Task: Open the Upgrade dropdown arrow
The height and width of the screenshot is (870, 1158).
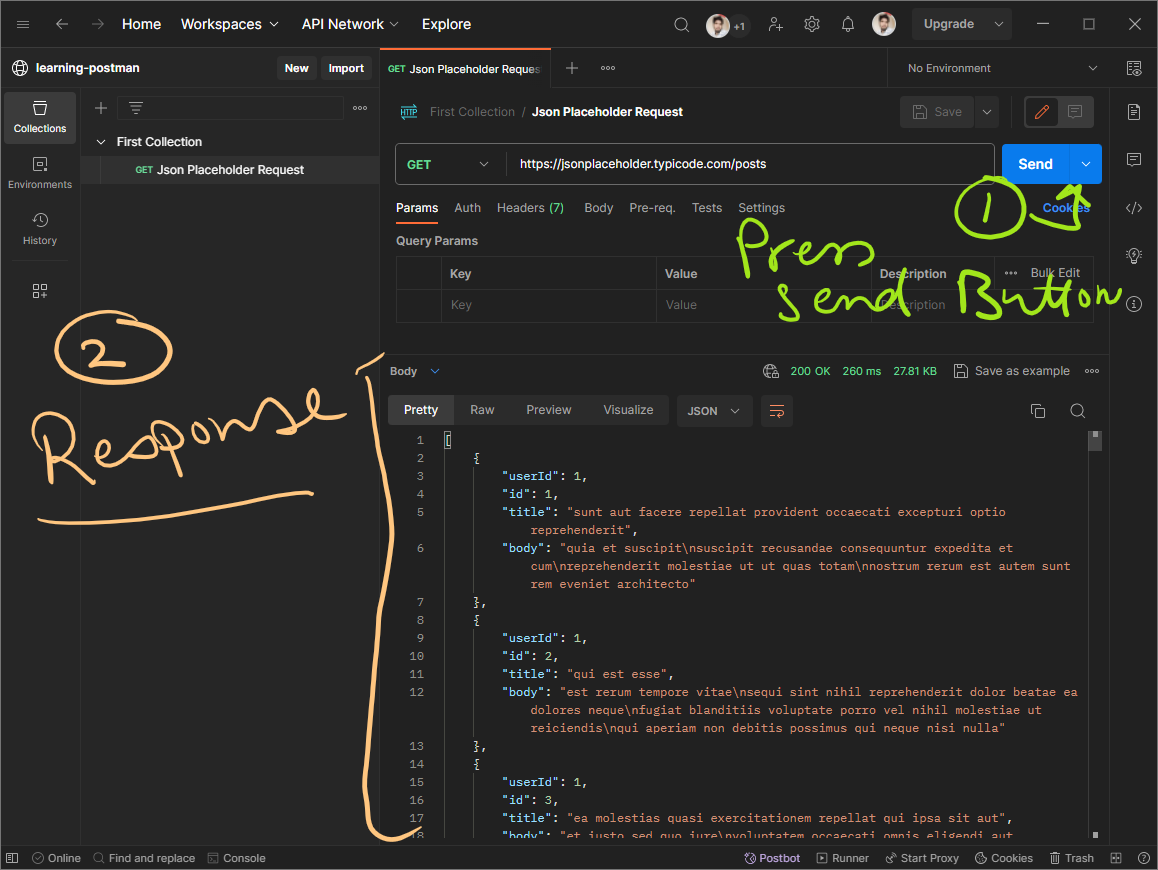Action: coord(998,24)
